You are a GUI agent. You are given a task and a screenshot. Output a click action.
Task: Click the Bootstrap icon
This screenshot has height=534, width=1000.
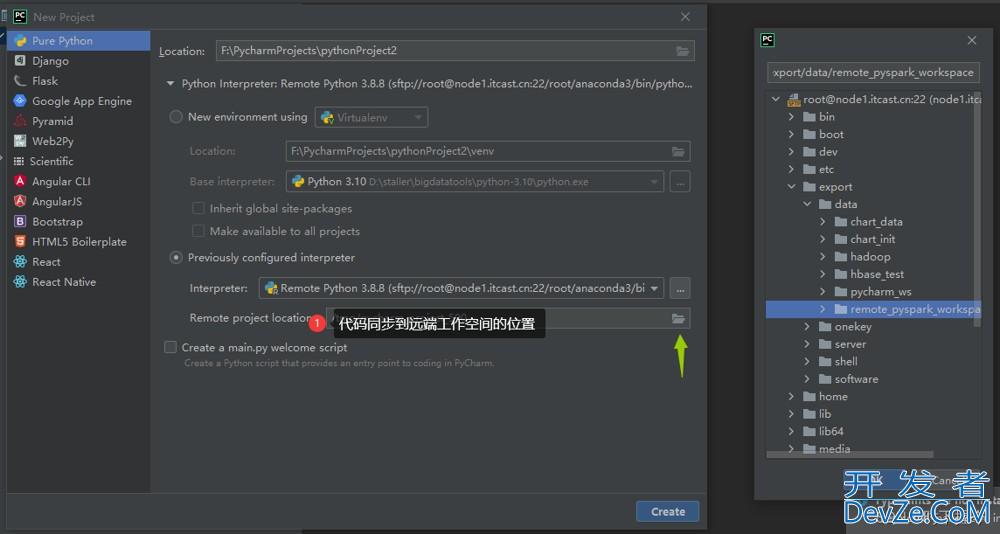pos(20,221)
